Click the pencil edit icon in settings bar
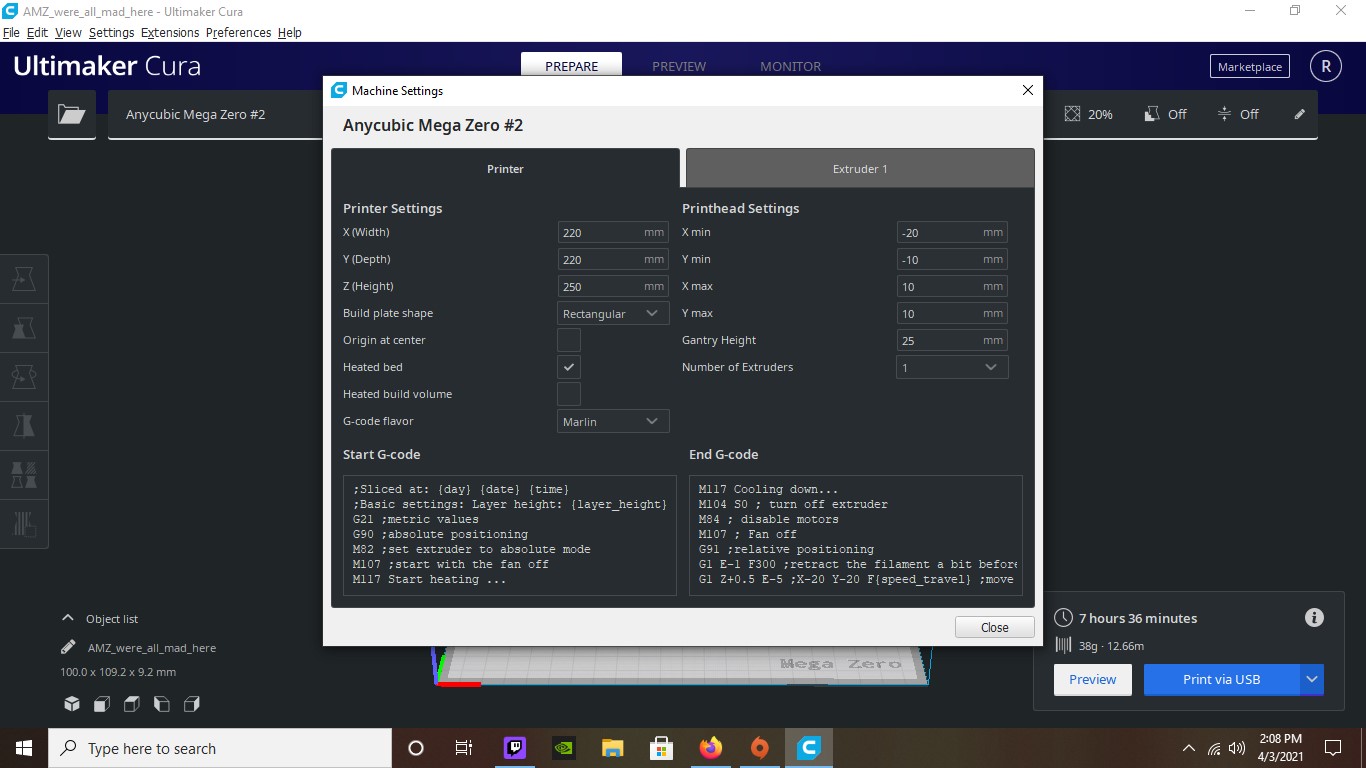 tap(1299, 114)
